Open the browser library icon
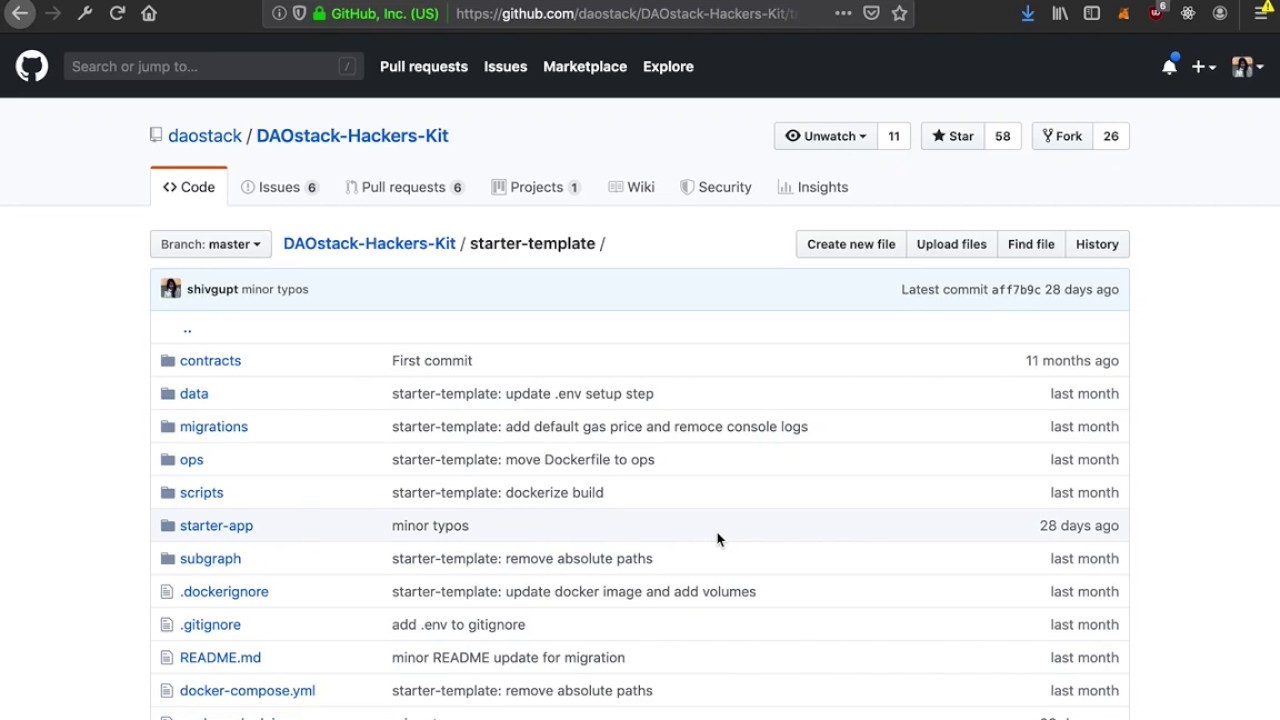This screenshot has width=1280, height=720. point(1060,13)
